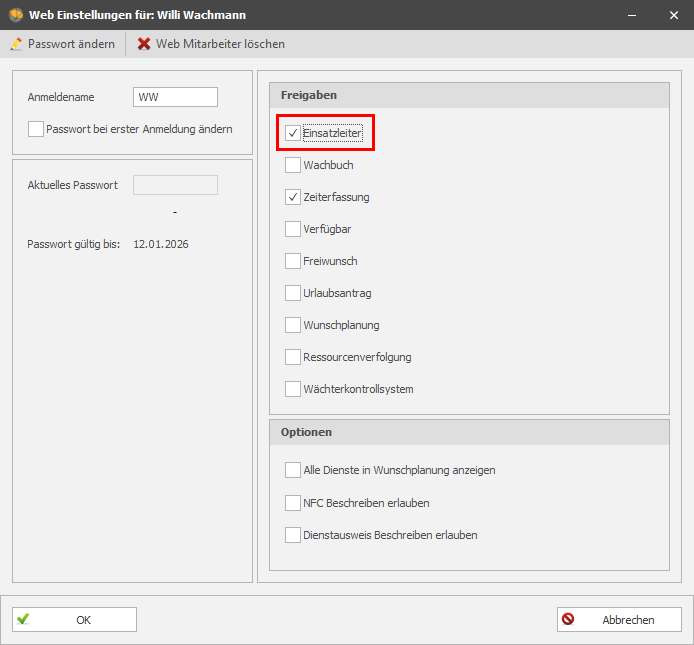Disable the Einsatzleiter checkbox
694x645 pixels.
click(293, 133)
